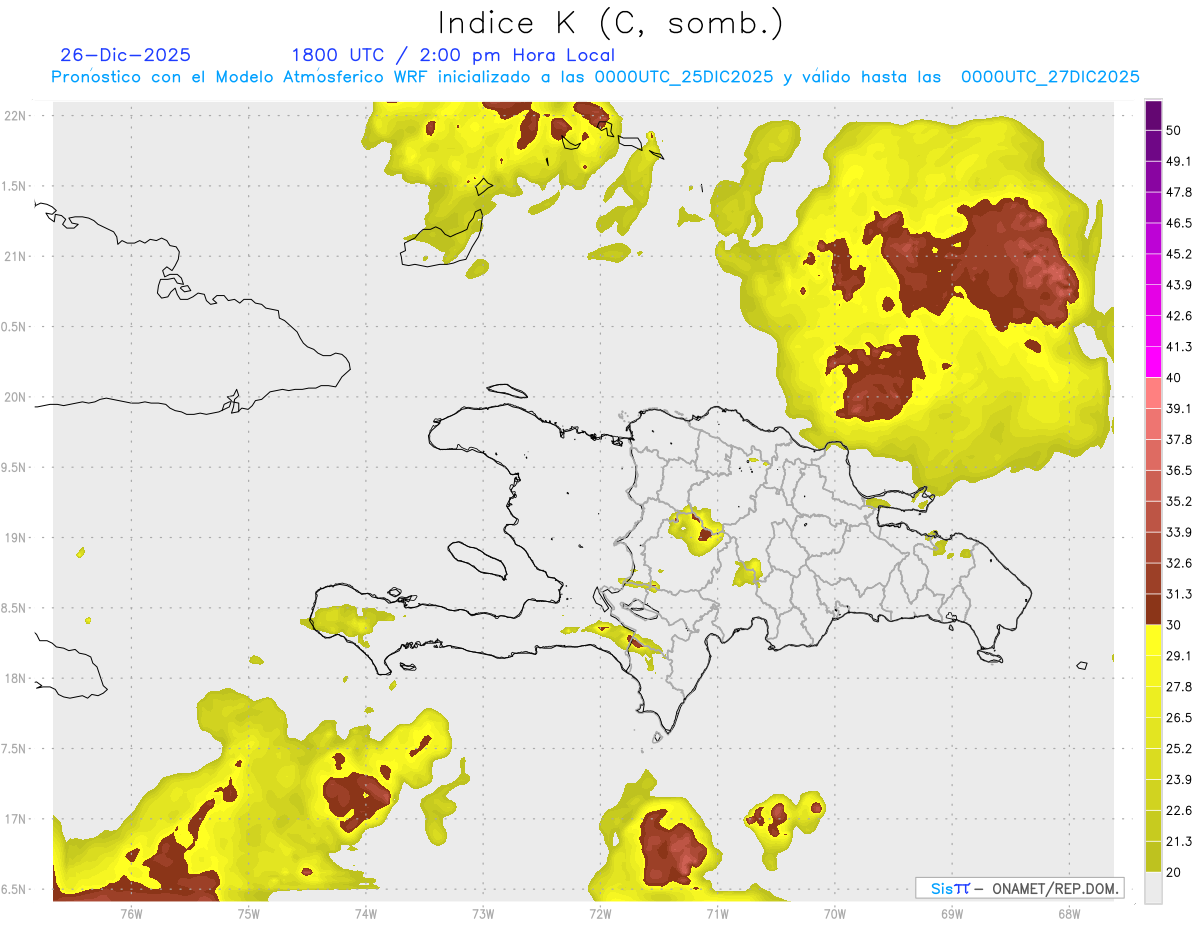This screenshot has width=1200, height=927.
Task: Click the '69W' longitude label
Action: [x=951, y=913]
